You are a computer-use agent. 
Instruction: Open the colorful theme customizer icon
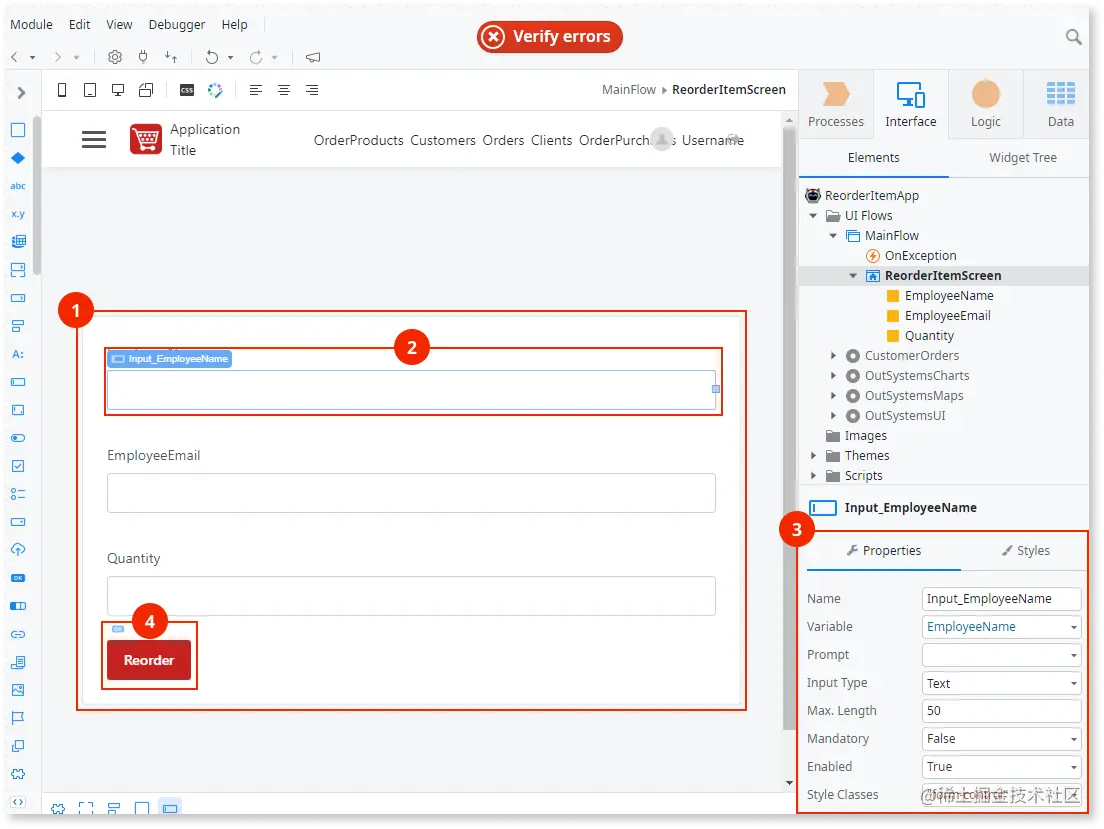pyautogui.click(x=215, y=90)
